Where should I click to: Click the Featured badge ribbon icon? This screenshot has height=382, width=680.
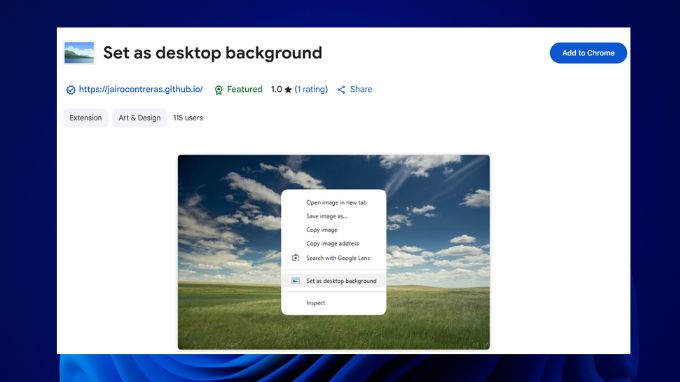pos(219,90)
